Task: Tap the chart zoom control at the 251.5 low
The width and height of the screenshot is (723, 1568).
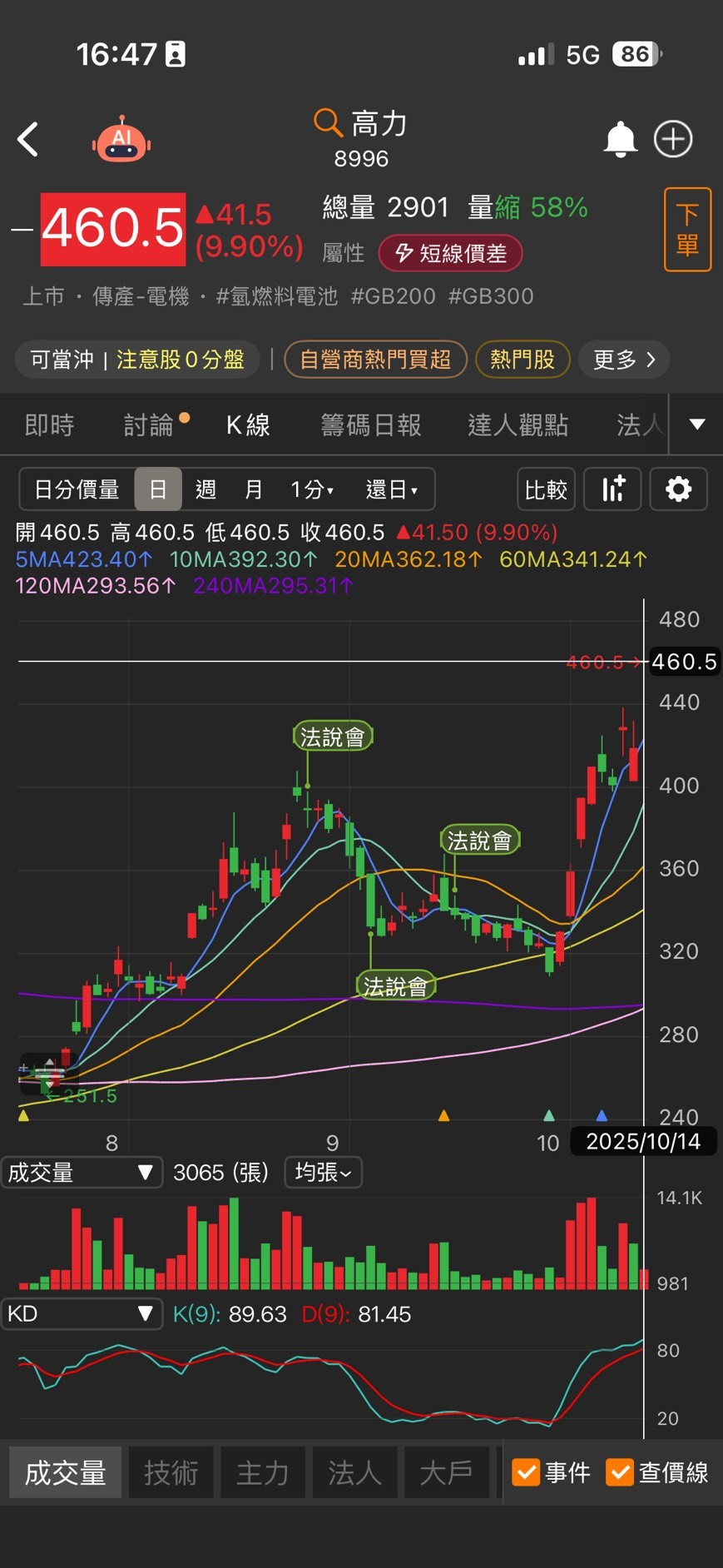Action: pos(48,1074)
